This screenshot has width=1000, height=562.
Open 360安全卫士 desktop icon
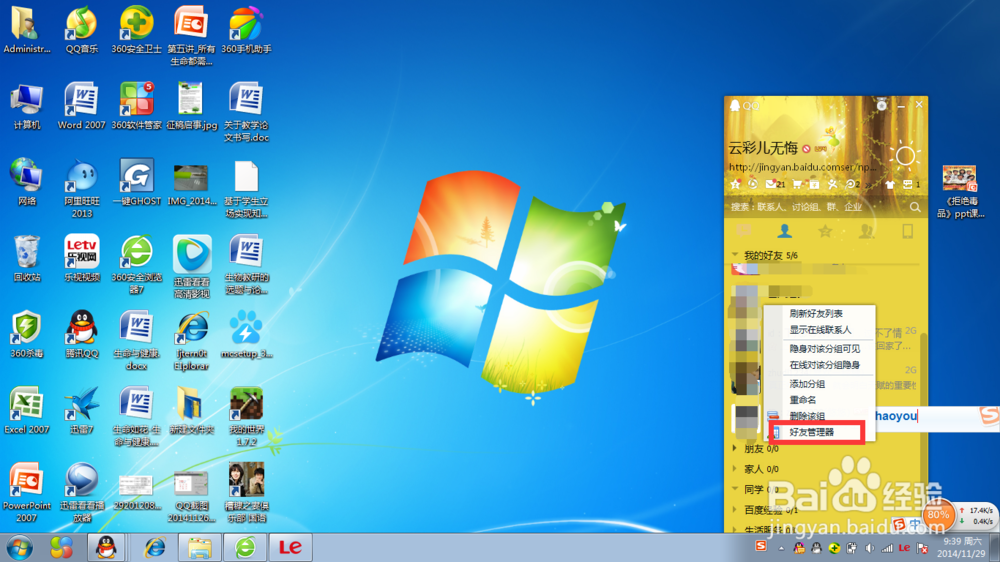tap(136, 30)
